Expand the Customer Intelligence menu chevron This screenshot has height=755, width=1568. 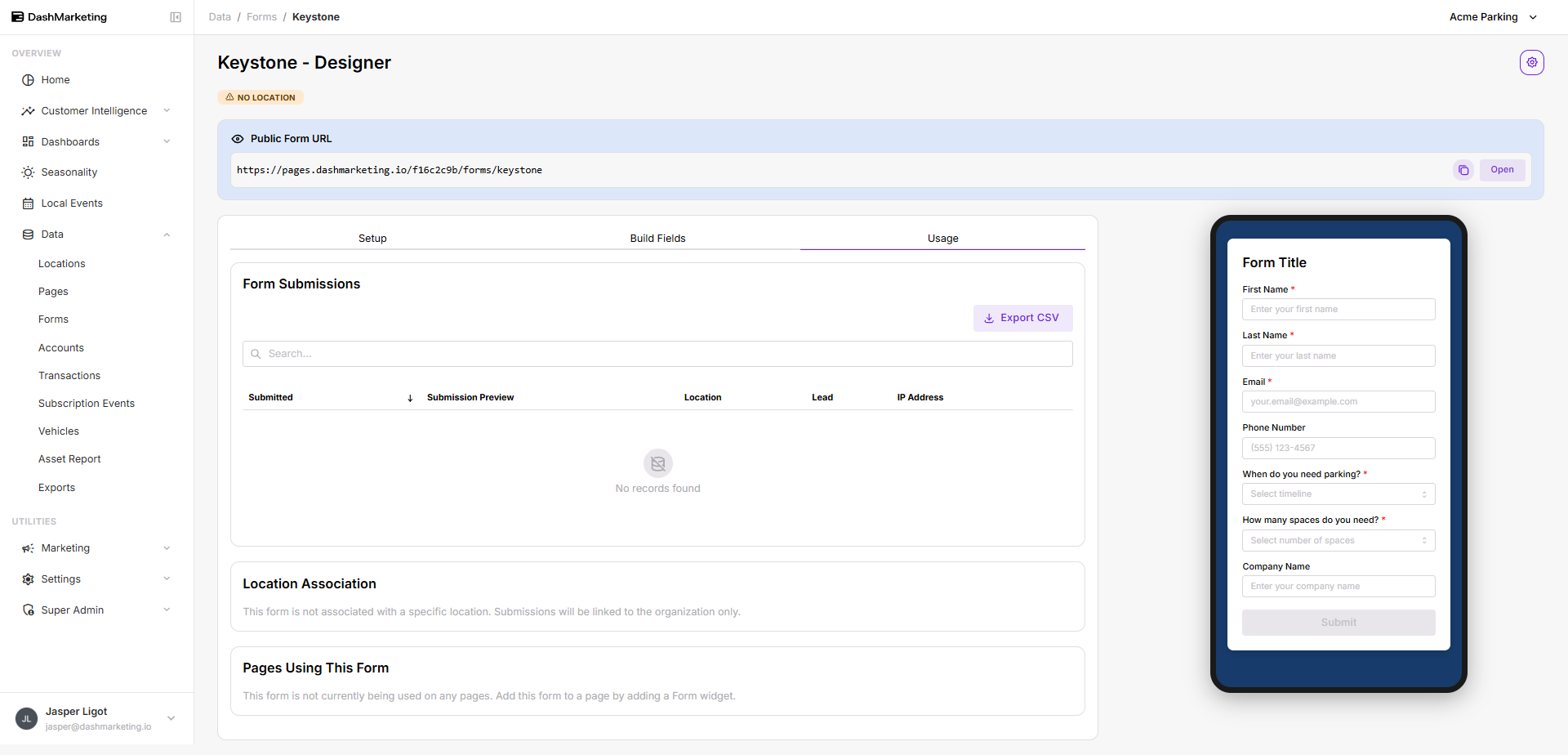click(x=167, y=111)
